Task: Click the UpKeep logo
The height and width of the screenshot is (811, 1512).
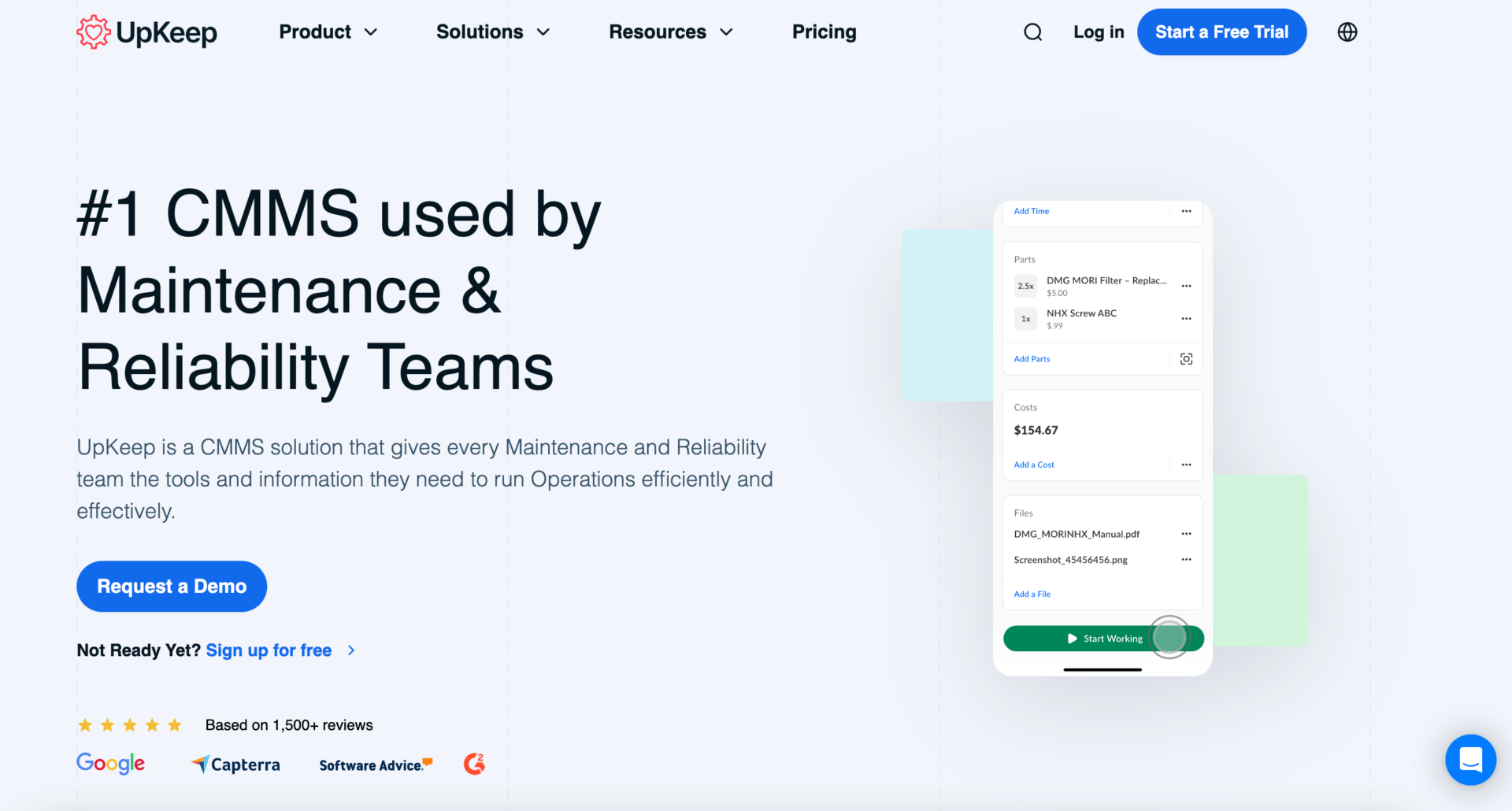Action: pyautogui.click(x=147, y=32)
